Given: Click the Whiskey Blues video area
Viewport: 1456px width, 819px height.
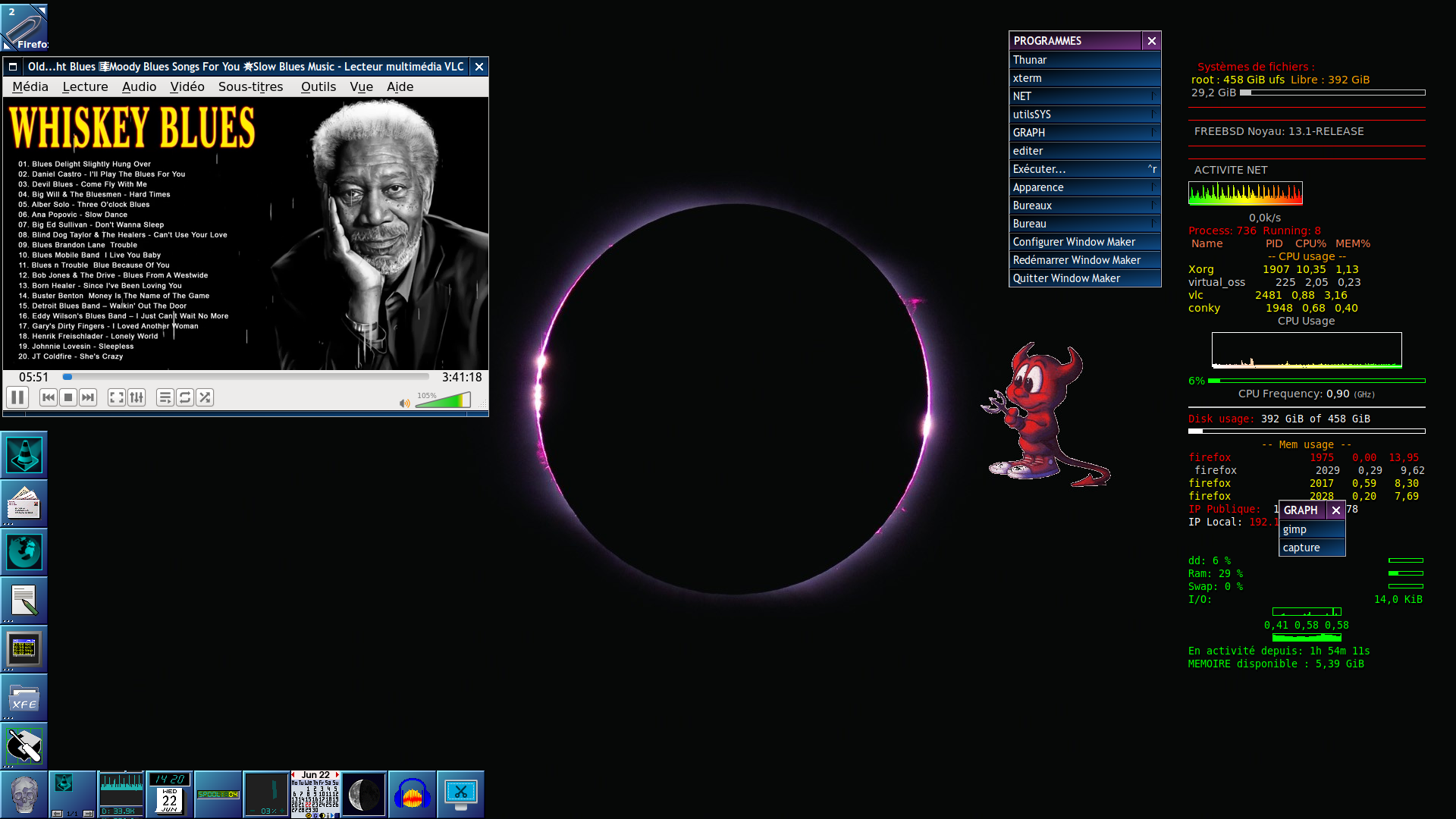Looking at the screenshot, I should pos(246,234).
